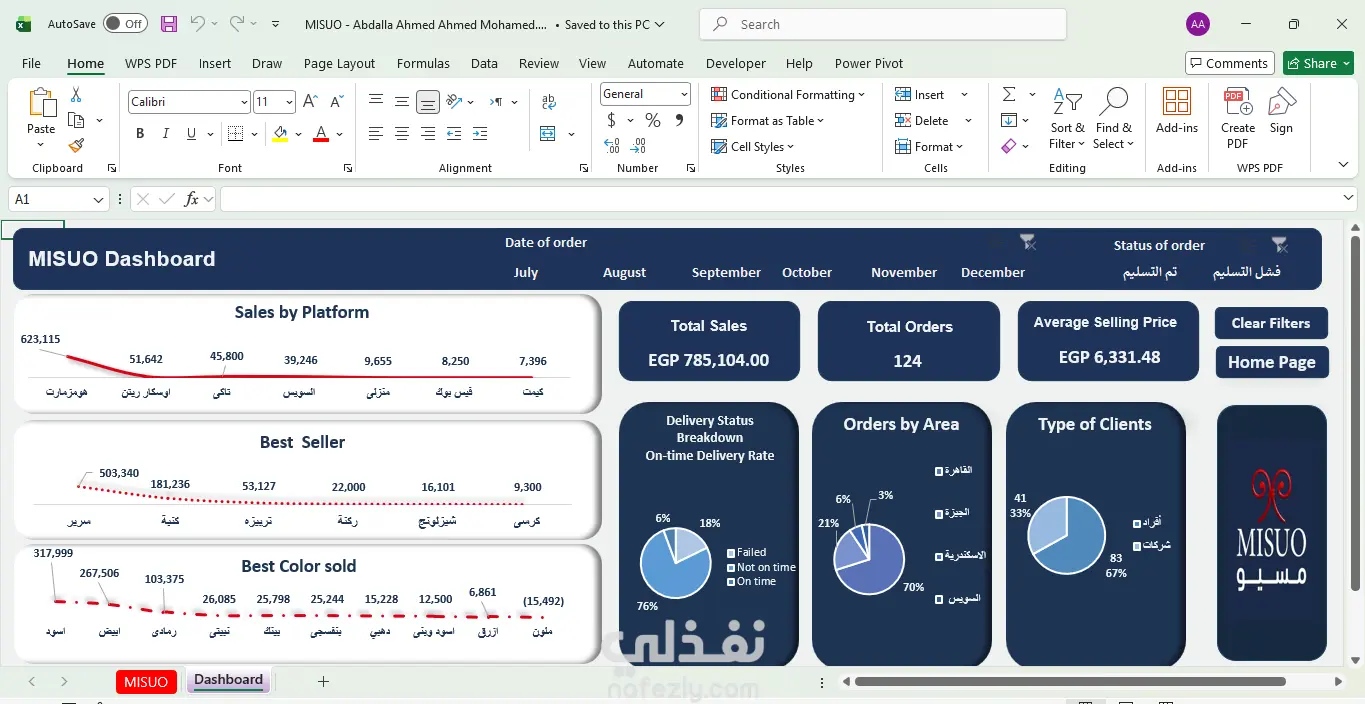Toggle the multi-select icon on Status of order slicer
Screen dimensions: 1365x704
tap(1246, 245)
